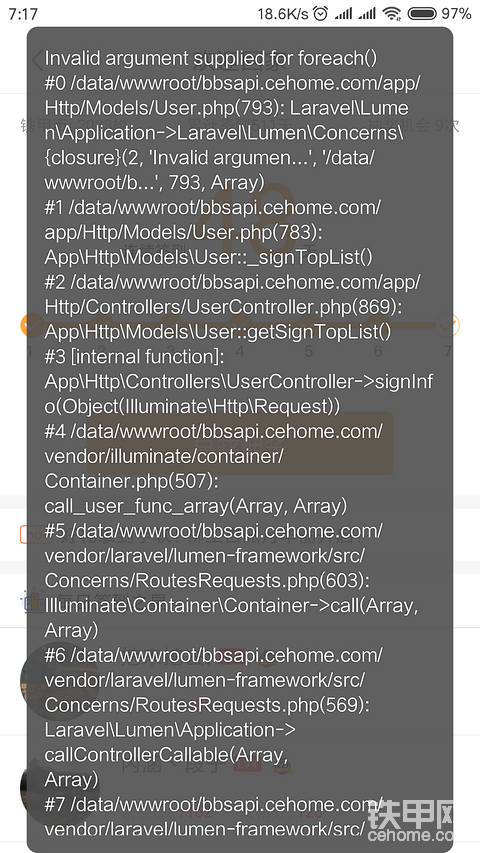Tap the first cellular signal bars icon
This screenshot has width=480, height=853.
click(343, 14)
